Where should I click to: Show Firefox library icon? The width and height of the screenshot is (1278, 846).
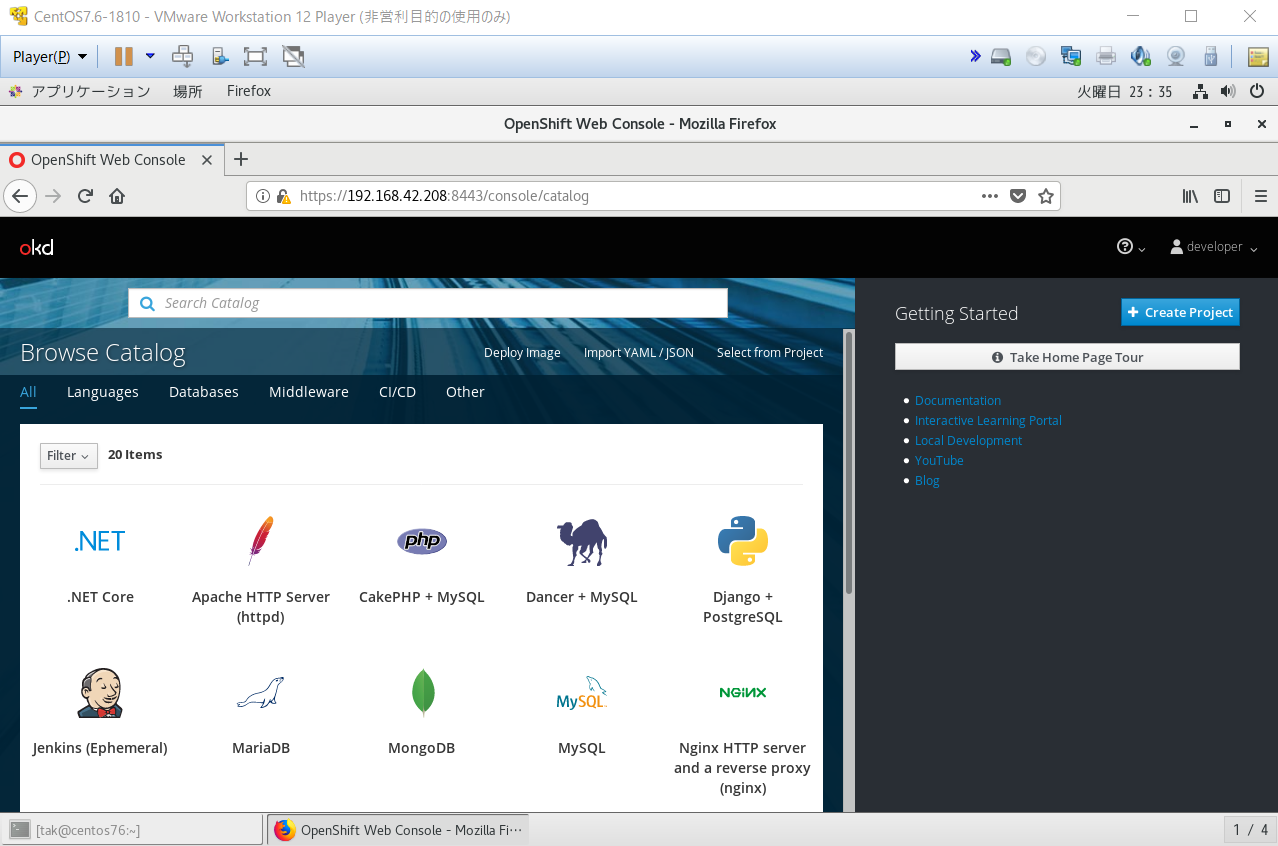click(x=1190, y=196)
